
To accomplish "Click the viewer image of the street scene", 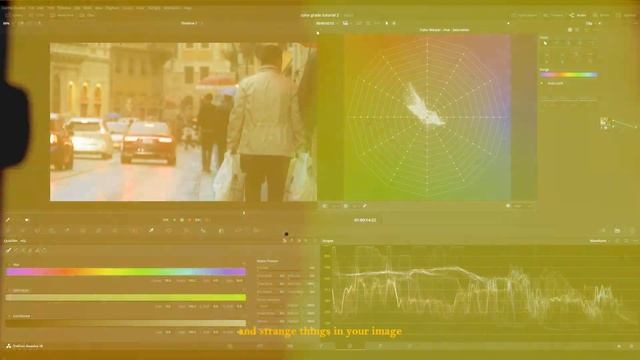I will click(x=183, y=122).
